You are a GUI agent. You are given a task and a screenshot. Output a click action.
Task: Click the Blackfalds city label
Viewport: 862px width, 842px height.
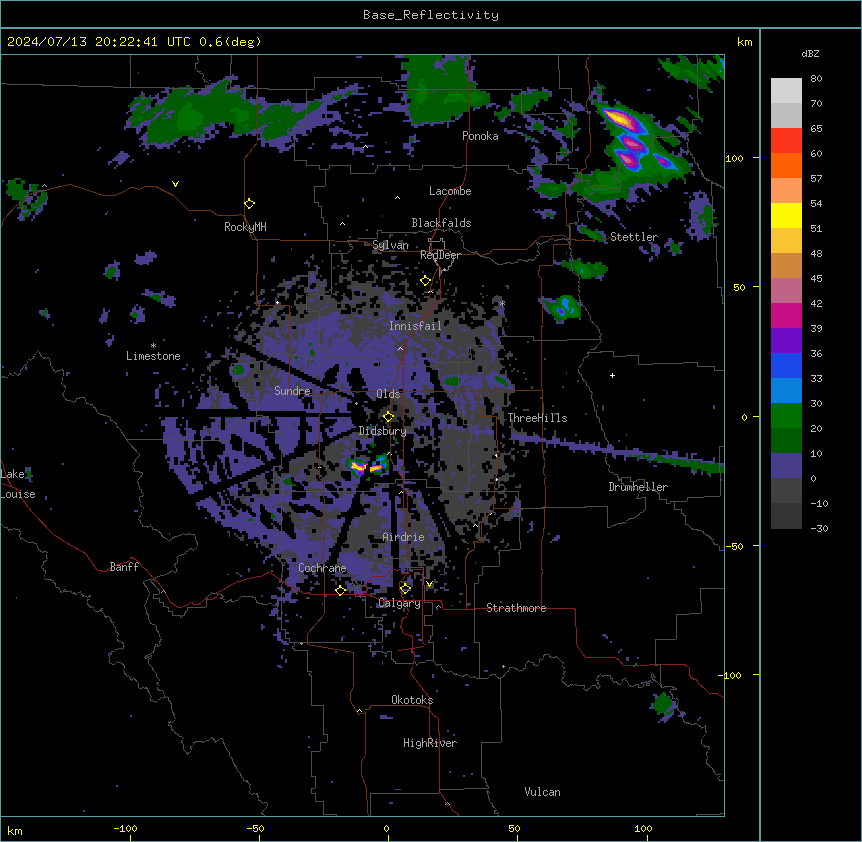point(441,223)
